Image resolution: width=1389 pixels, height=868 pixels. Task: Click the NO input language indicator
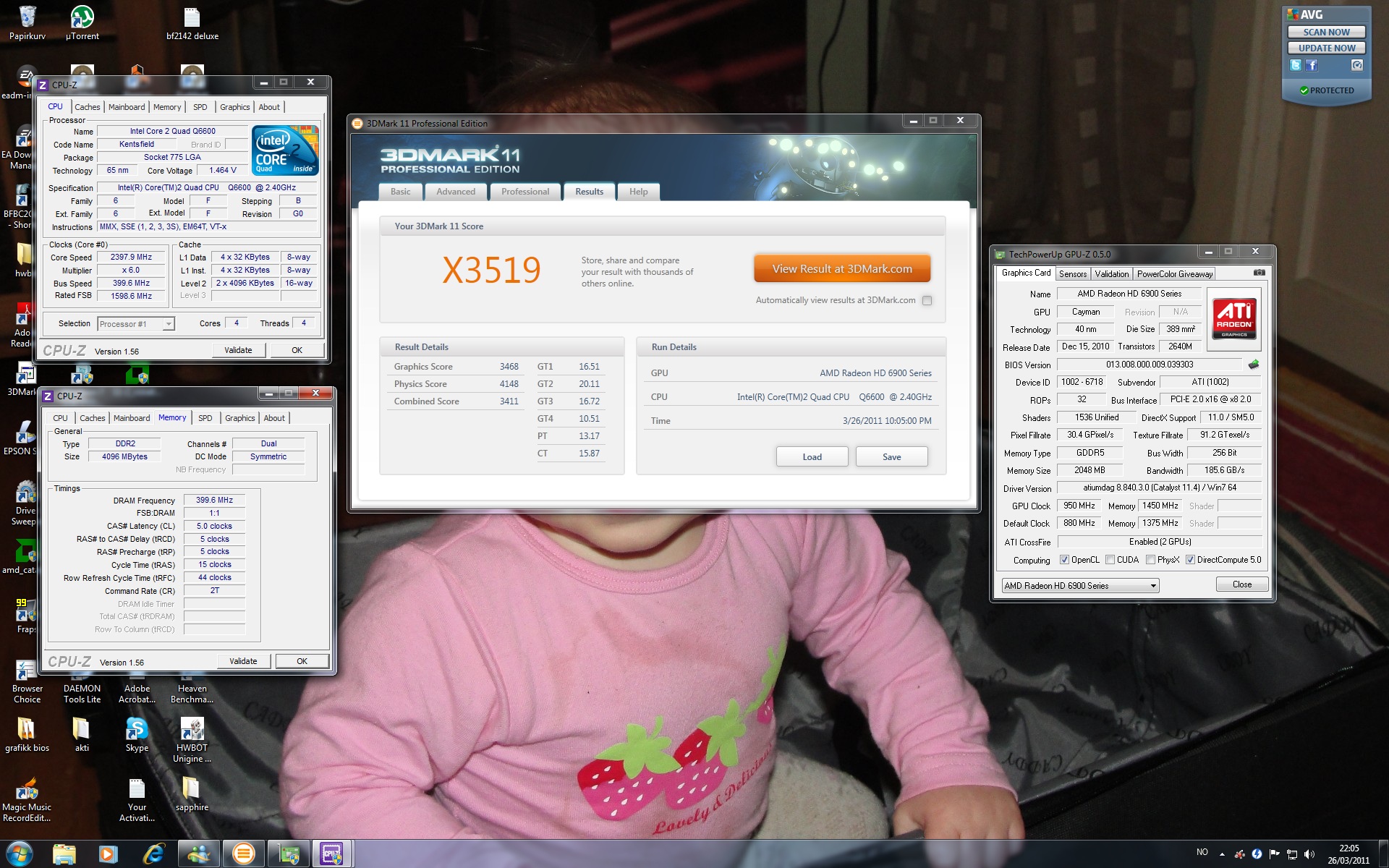click(x=1202, y=852)
